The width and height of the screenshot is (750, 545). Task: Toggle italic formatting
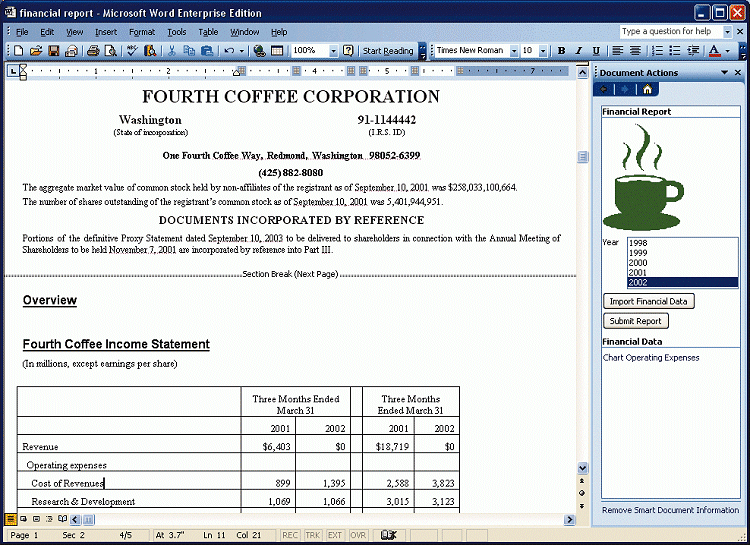pos(578,51)
